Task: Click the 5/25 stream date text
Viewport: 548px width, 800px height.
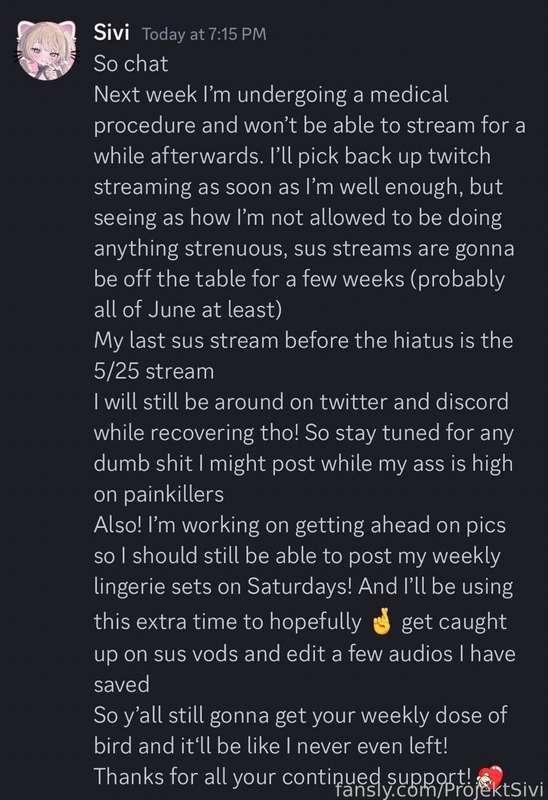Action: coord(154,371)
